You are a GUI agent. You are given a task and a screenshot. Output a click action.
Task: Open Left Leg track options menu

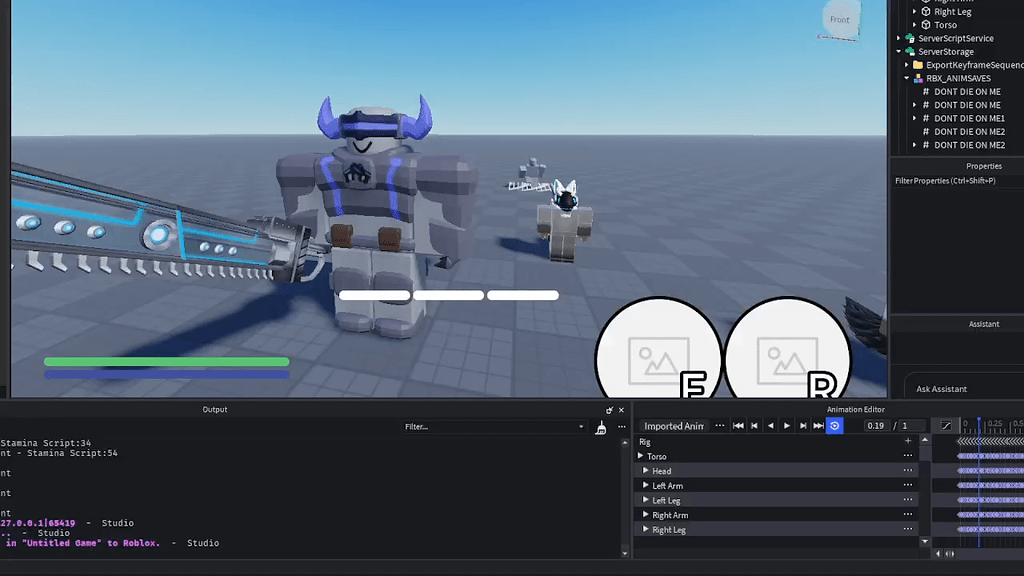coord(908,500)
